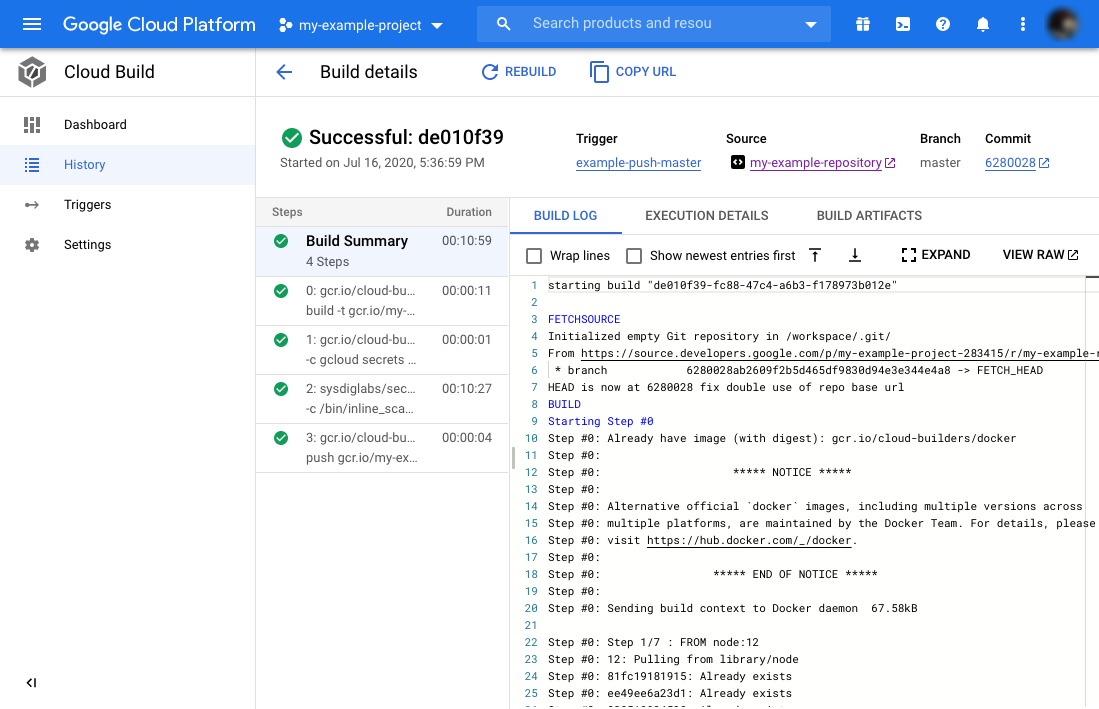
Task: Click the REBUILD button
Action: coord(519,71)
